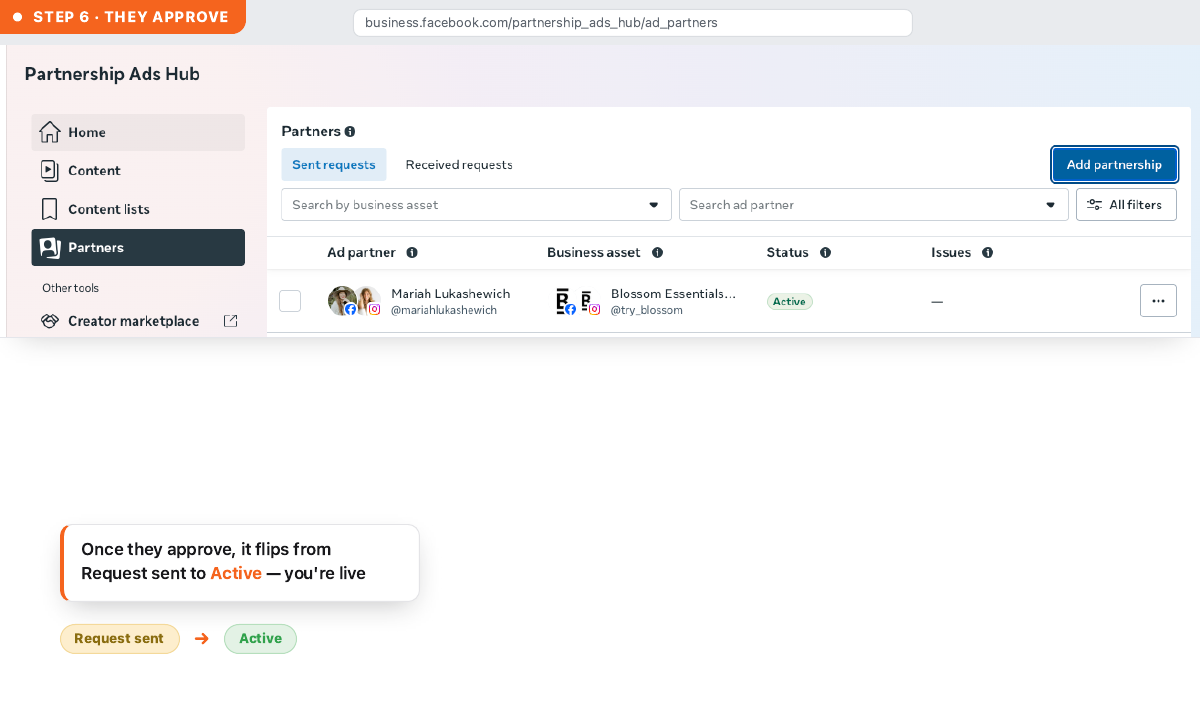Click arrow on Search by business asset field

pyautogui.click(x=654, y=205)
